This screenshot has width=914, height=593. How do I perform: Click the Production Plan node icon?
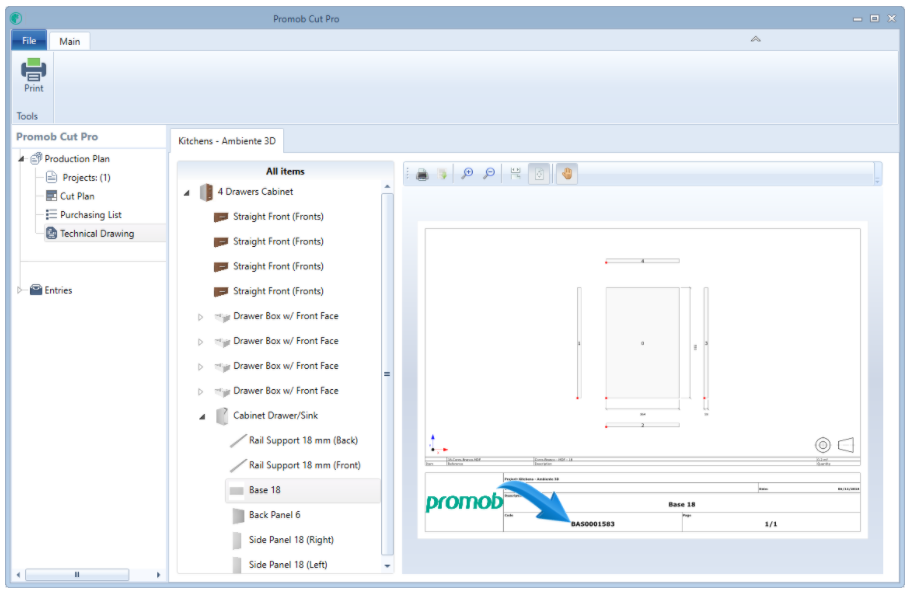click(36, 158)
